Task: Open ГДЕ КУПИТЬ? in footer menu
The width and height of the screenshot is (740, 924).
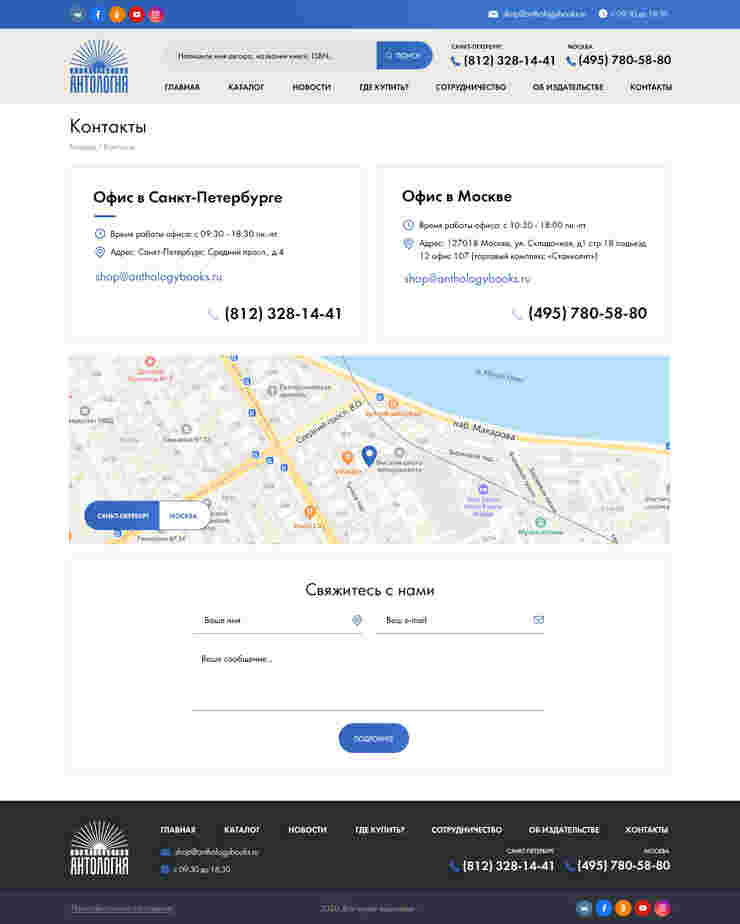Action: click(379, 830)
